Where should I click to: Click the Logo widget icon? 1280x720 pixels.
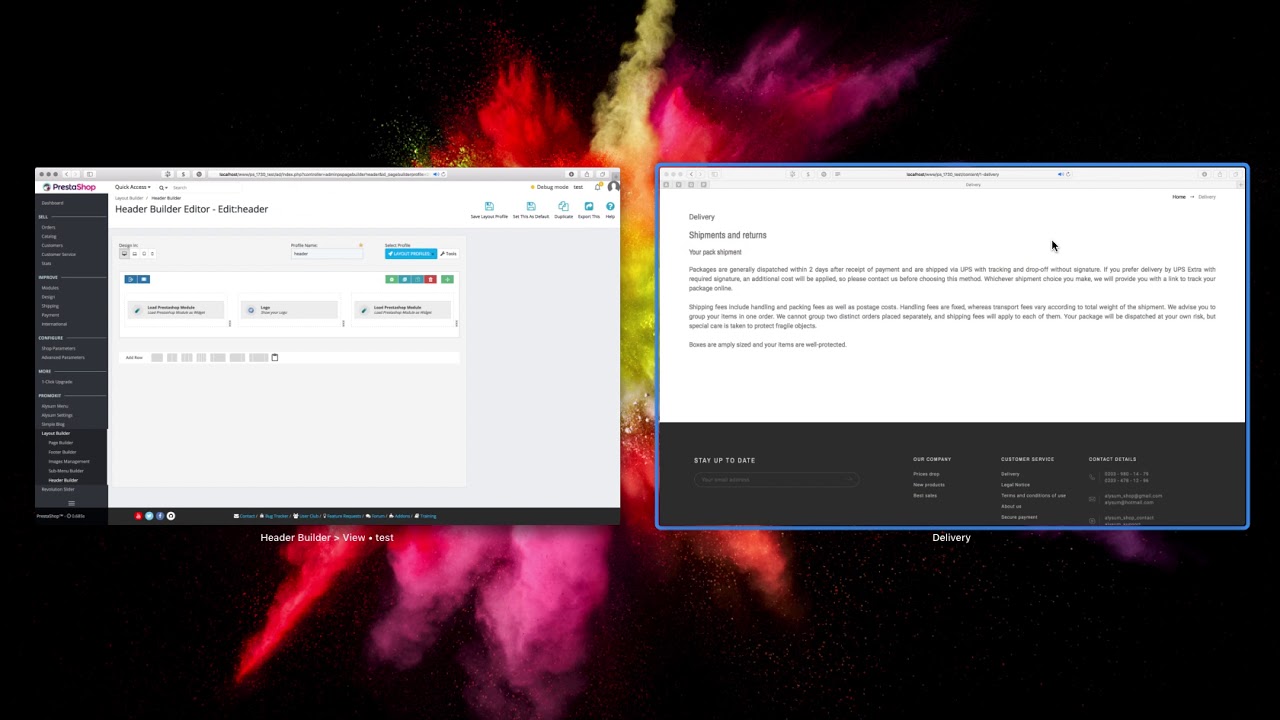coord(251,310)
